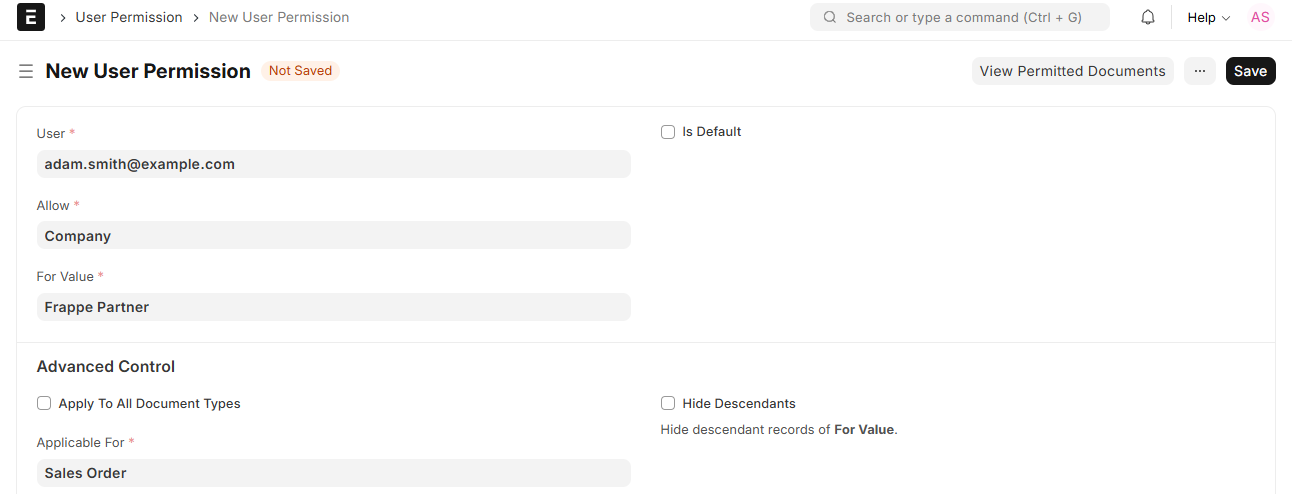Enable the Is Default checkbox

[668, 132]
